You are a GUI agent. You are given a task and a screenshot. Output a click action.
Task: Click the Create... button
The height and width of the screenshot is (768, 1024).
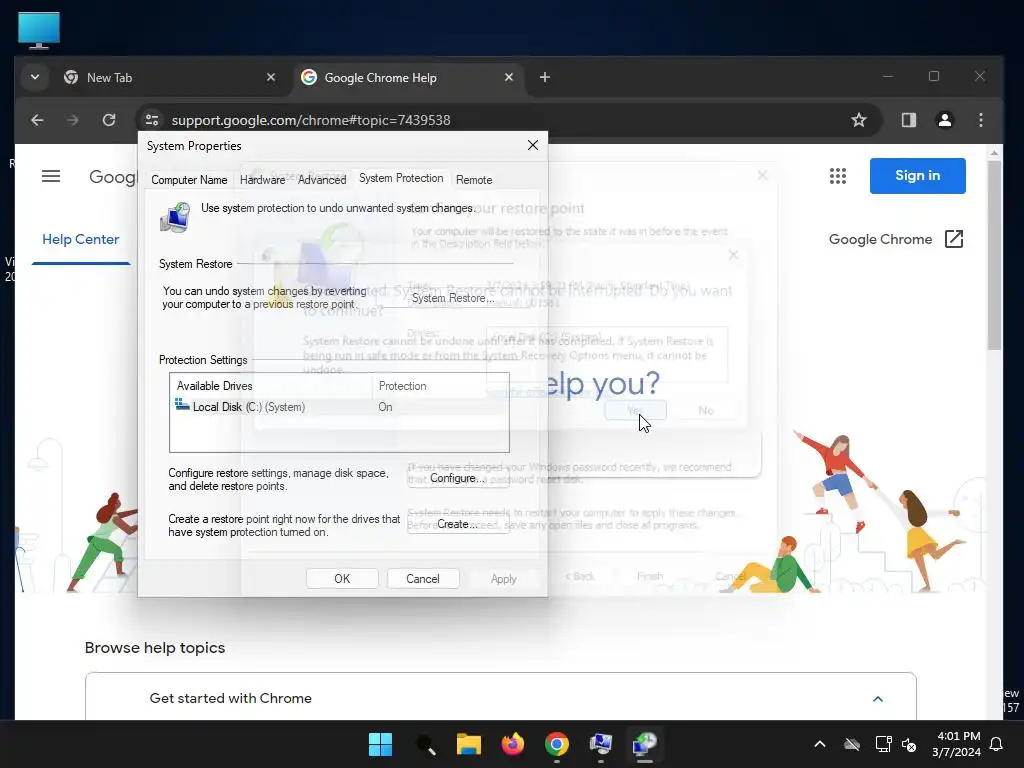pyautogui.click(x=458, y=524)
